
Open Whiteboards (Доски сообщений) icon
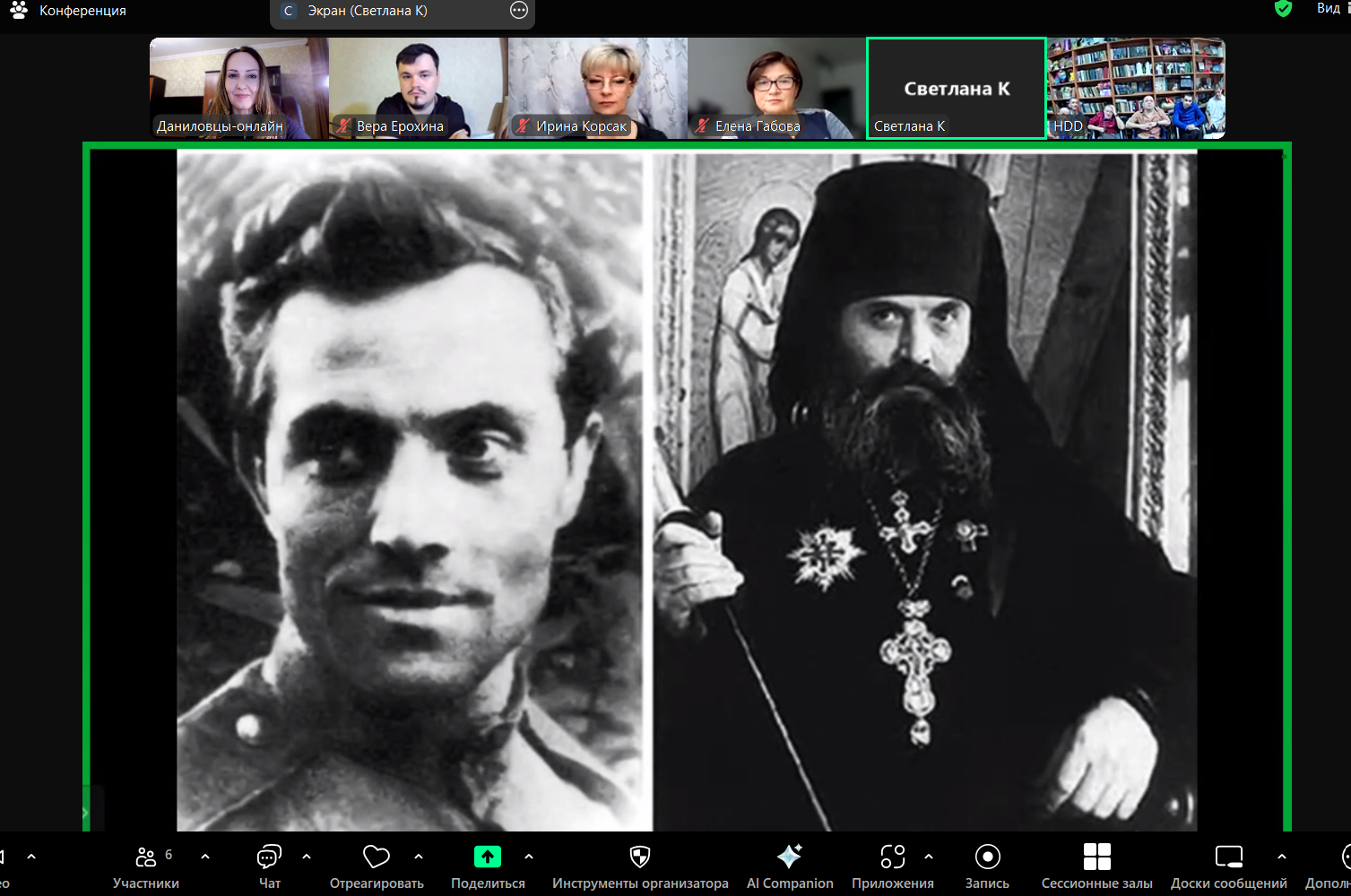[x=1228, y=857]
